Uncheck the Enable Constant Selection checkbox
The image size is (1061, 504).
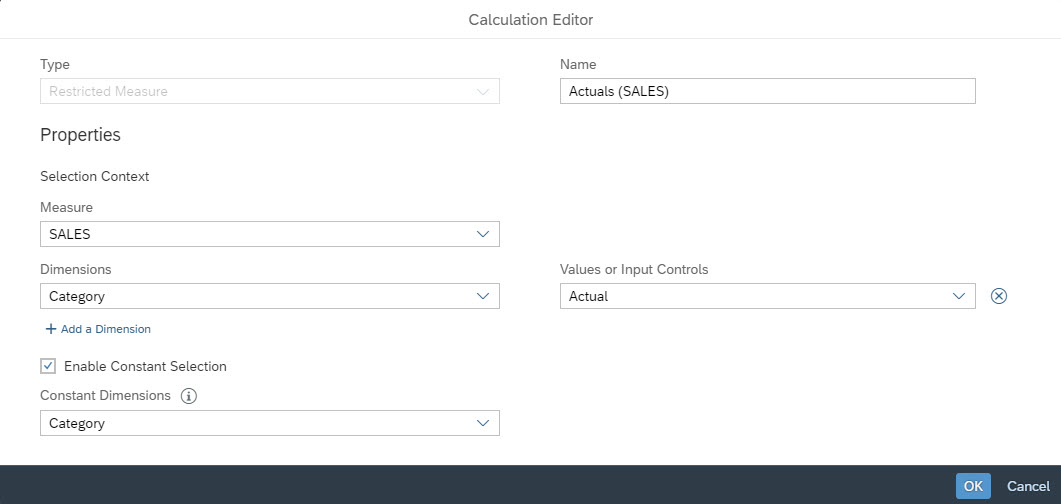pos(48,367)
